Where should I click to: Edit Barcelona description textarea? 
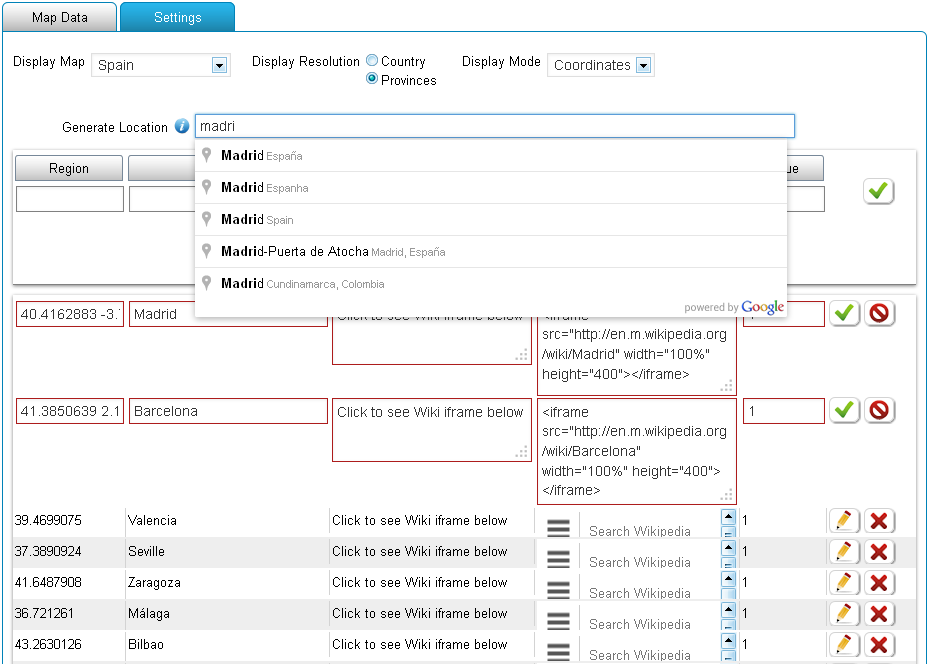431,430
